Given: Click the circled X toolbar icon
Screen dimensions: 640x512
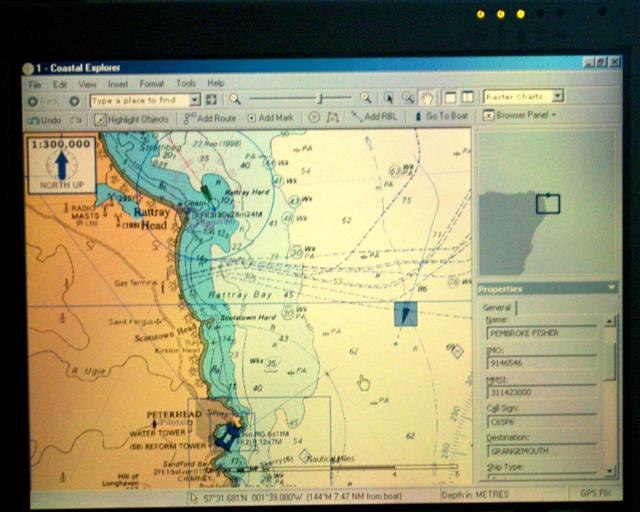Looking at the screenshot, I should [x=313, y=117].
